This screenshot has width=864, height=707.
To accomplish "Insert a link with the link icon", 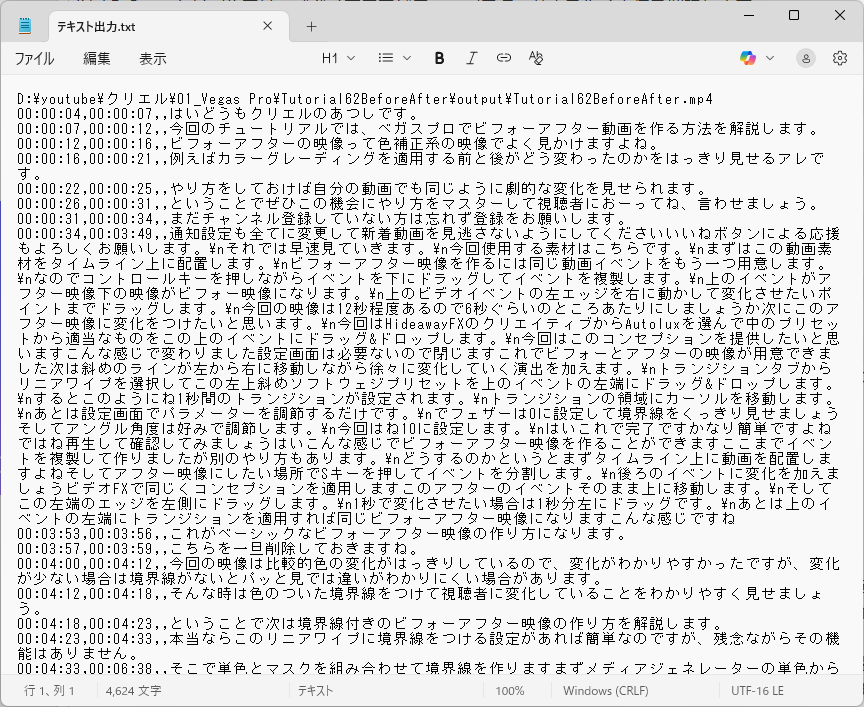I will point(503,58).
